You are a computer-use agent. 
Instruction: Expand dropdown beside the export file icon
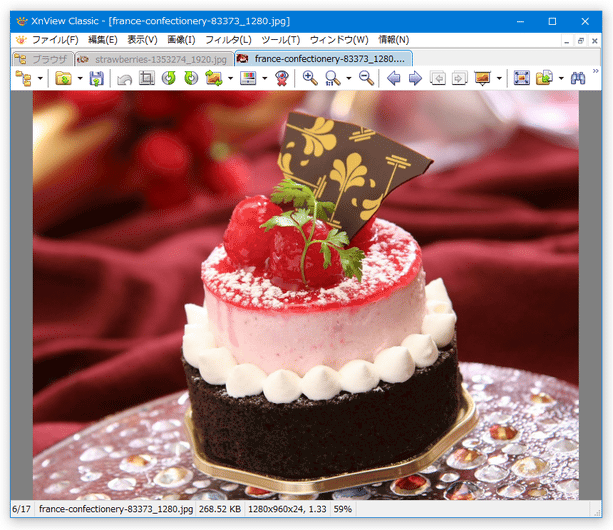[x=561, y=79]
